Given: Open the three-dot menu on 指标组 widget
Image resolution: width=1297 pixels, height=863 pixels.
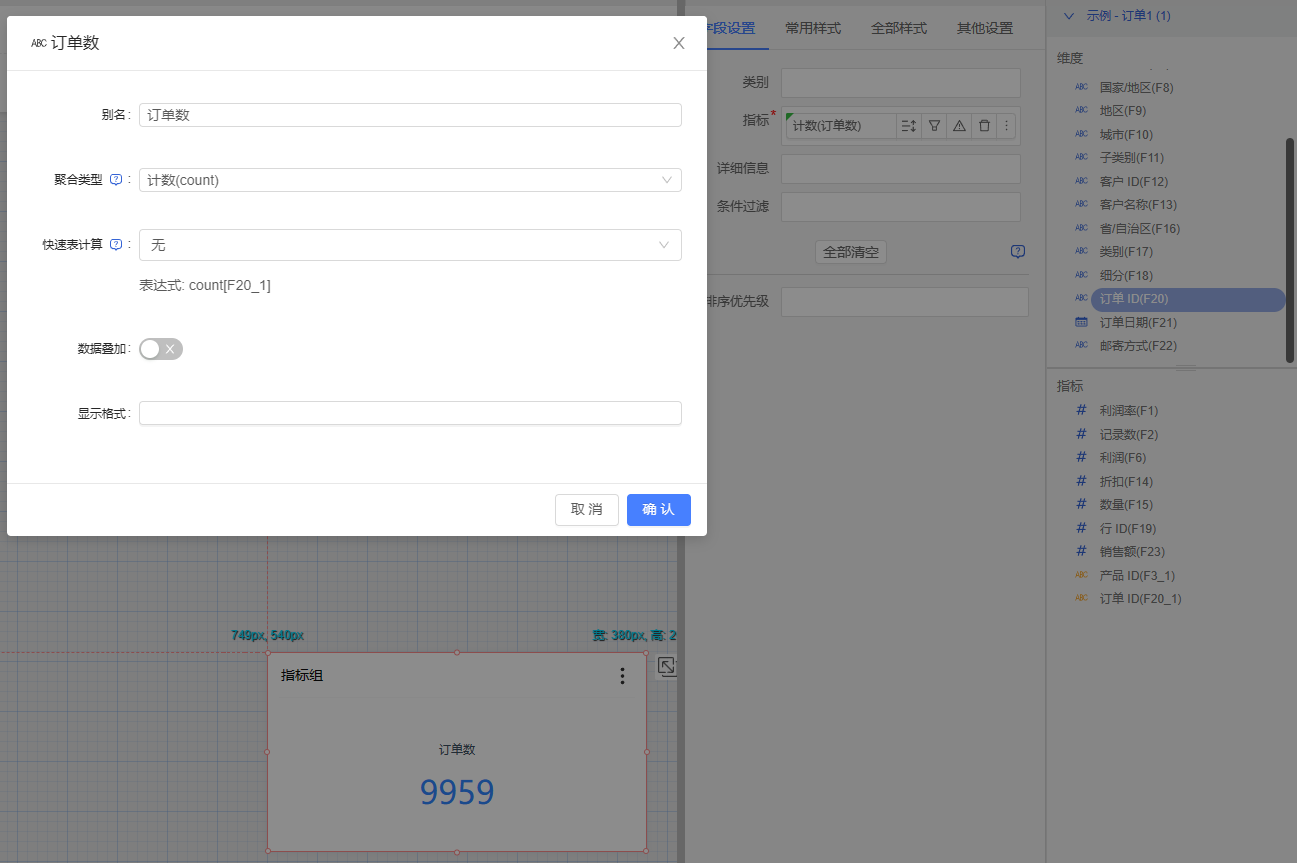Looking at the screenshot, I should click(622, 676).
